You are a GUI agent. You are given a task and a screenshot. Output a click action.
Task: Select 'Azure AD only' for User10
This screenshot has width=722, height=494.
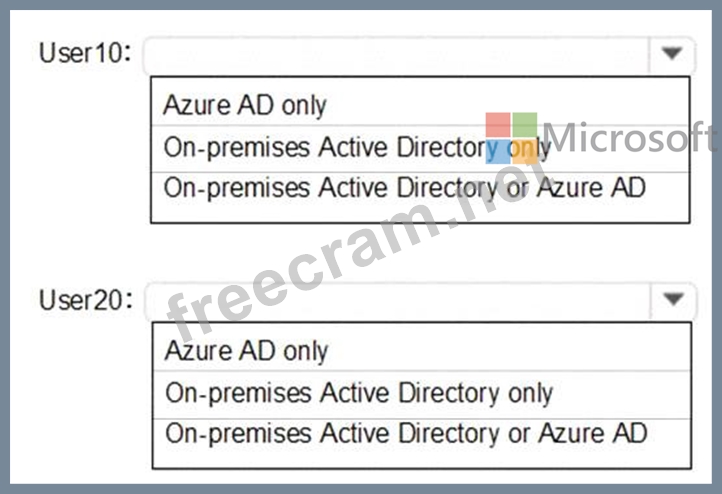tap(420, 105)
